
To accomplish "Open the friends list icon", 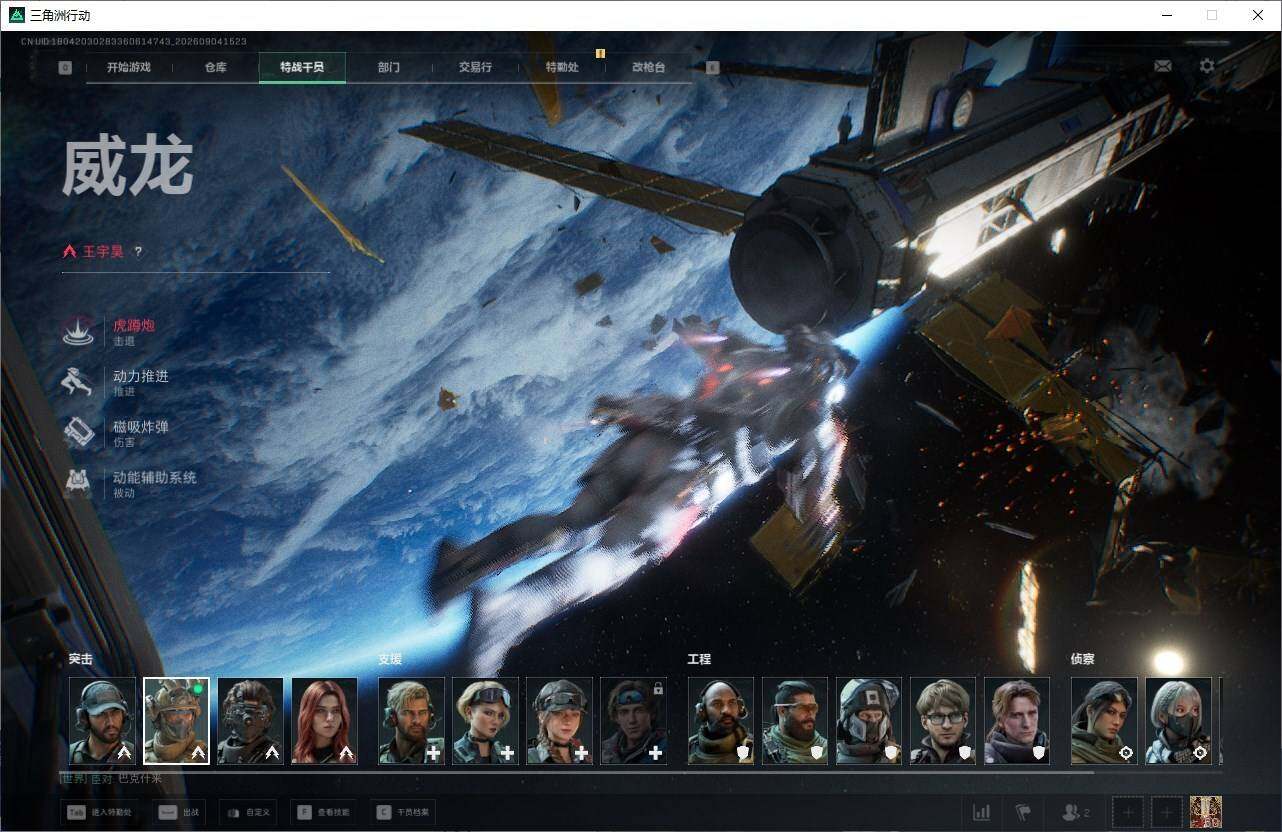I will point(1076,812).
